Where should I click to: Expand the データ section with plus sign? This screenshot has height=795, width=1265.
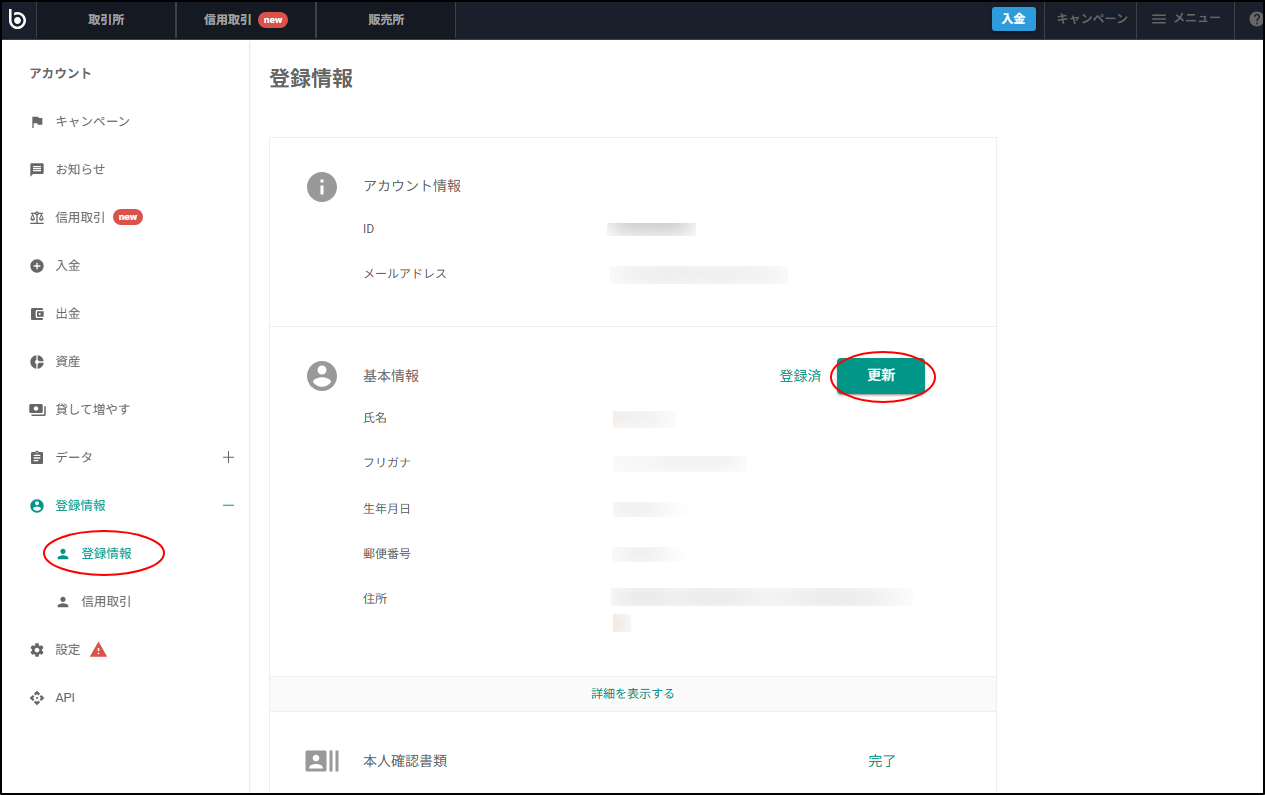(x=228, y=456)
